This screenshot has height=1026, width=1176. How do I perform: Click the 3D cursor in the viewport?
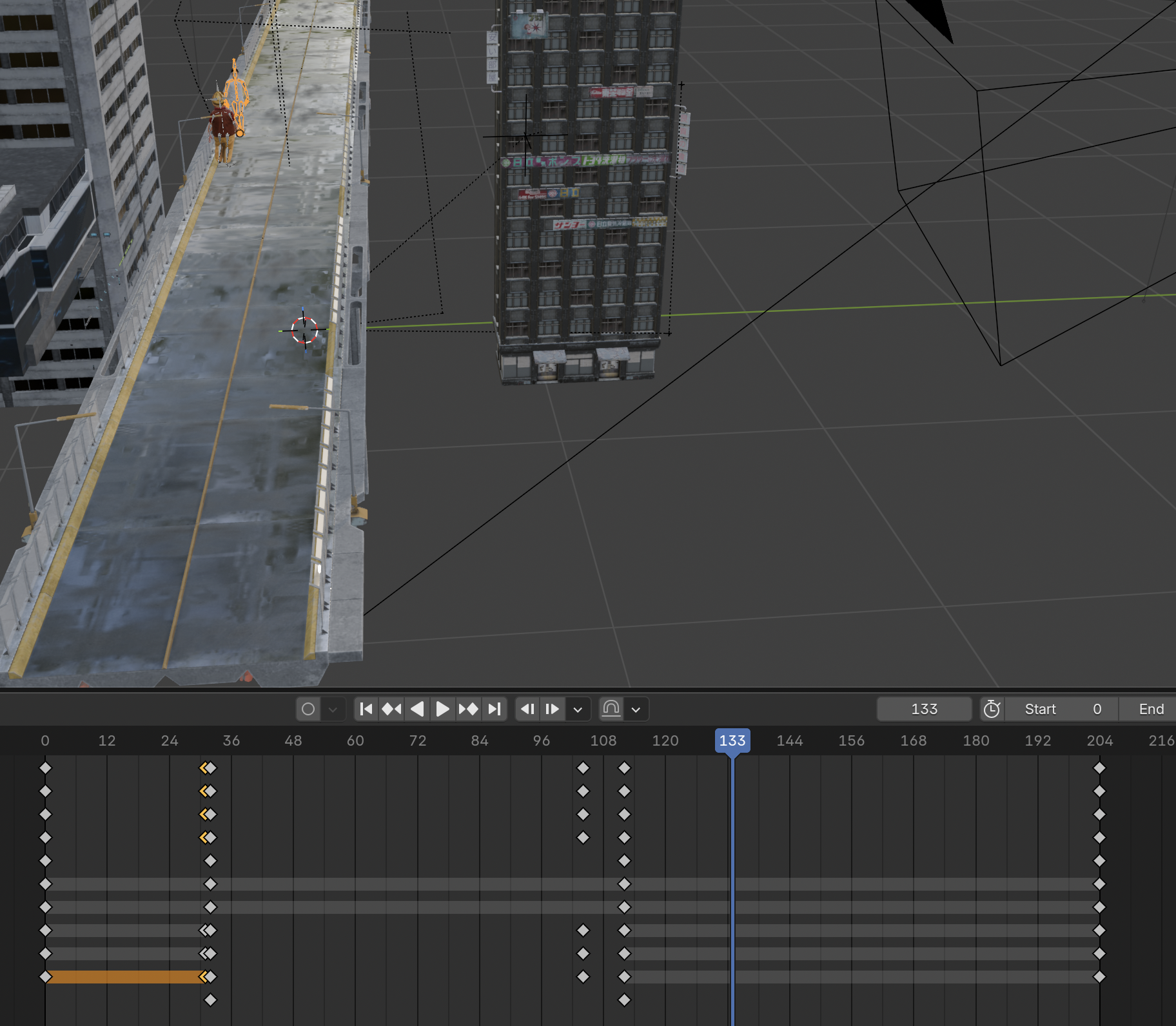coord(304,330)
